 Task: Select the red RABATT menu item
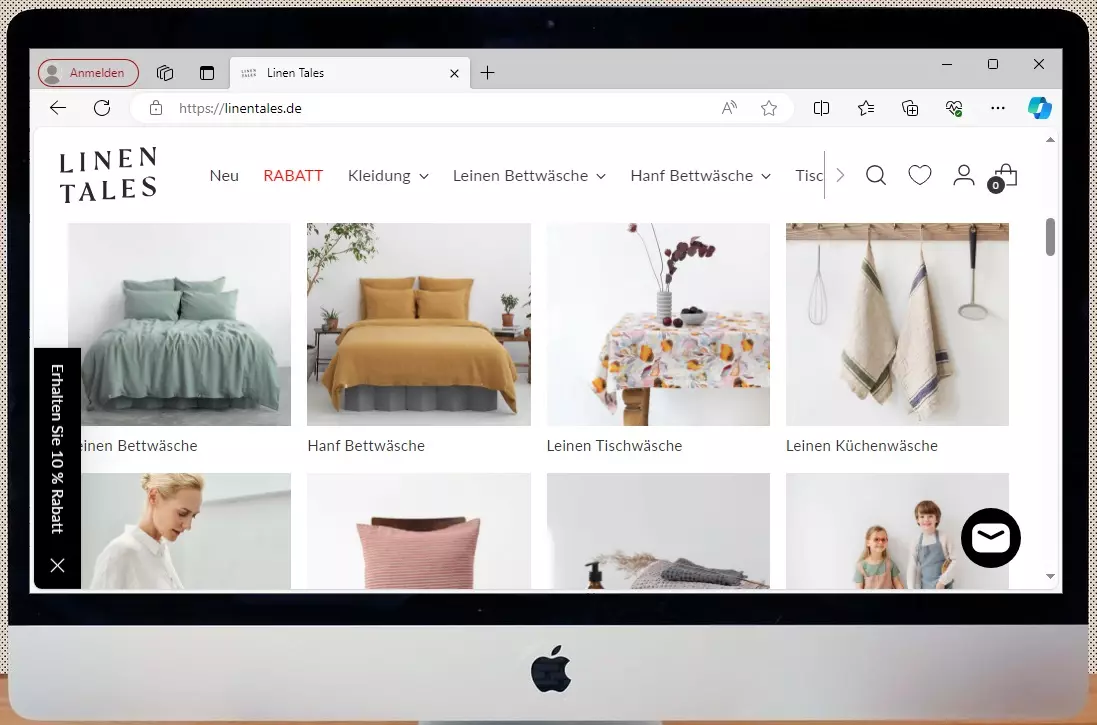click(293, 176)
